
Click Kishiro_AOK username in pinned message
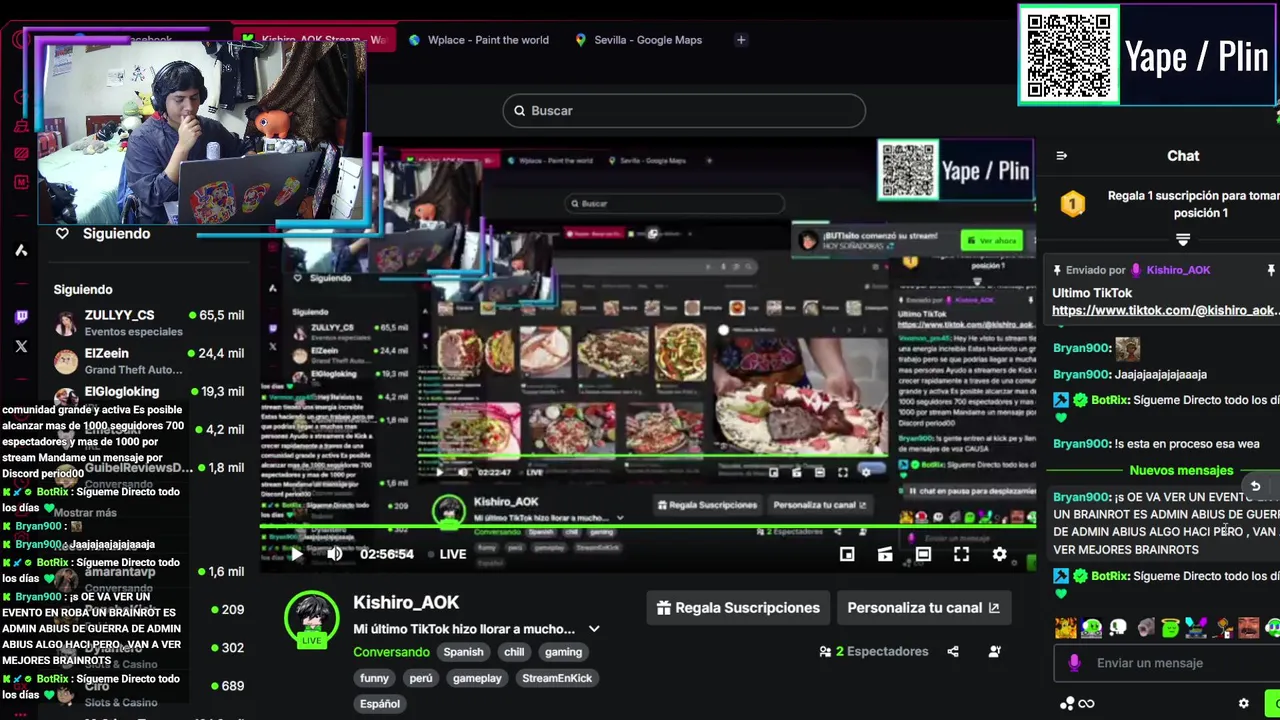(1178, 270)
